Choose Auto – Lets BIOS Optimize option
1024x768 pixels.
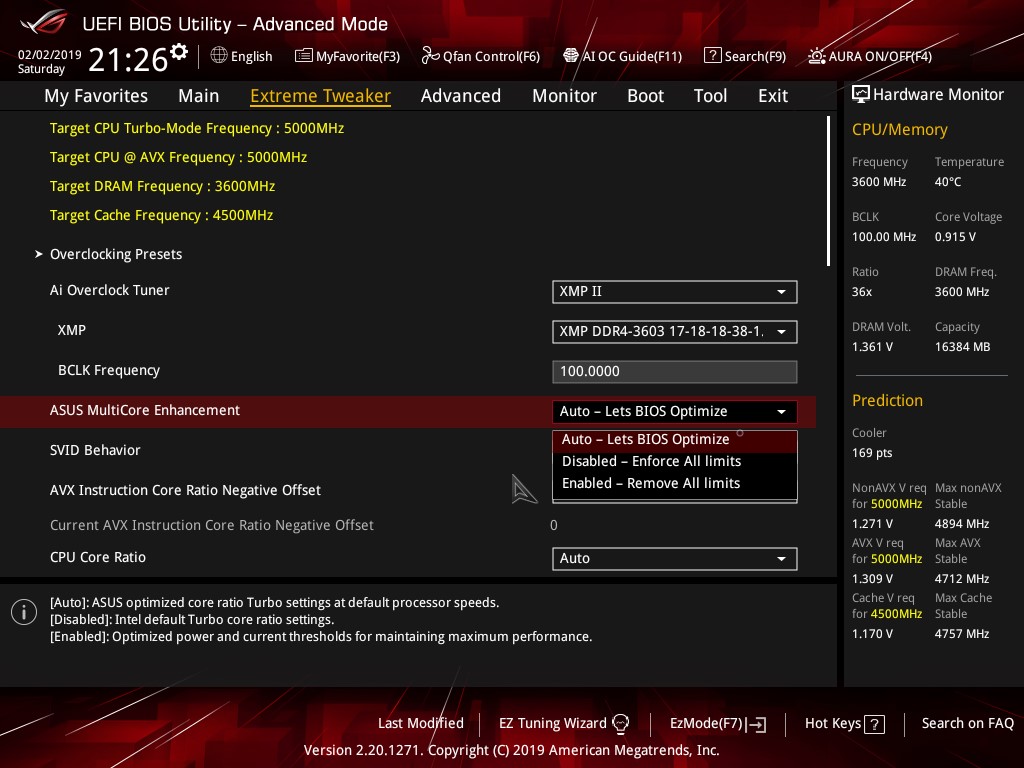[x=675, y=440]
